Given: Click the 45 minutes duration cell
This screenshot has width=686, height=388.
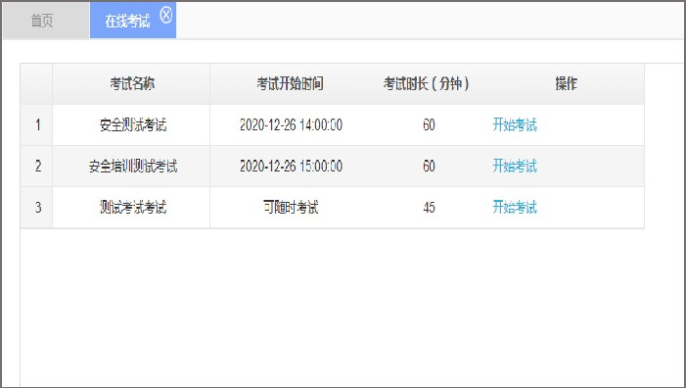Looking at the screenshot, I should 429,207.
